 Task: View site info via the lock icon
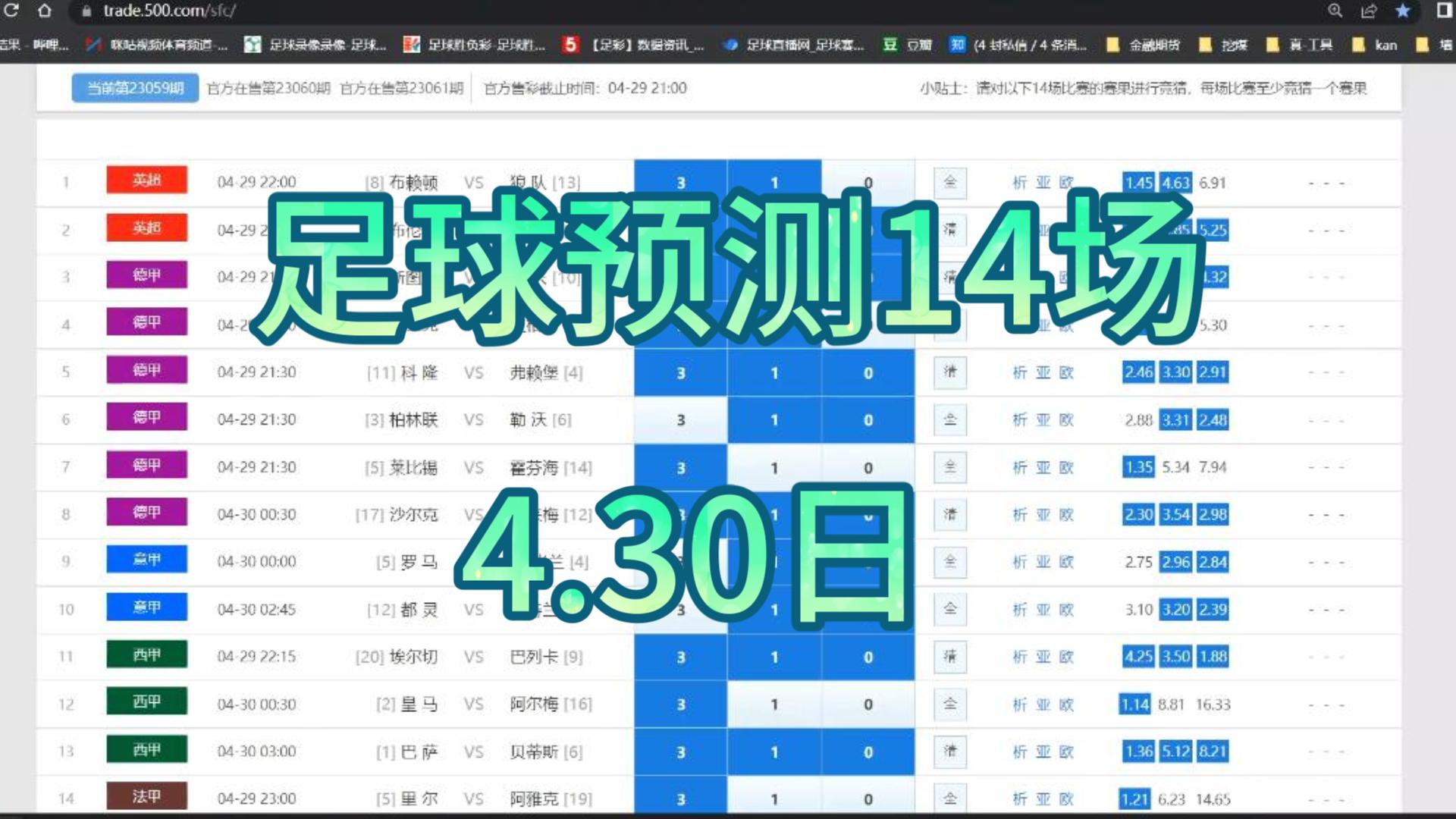pos(86,11)
